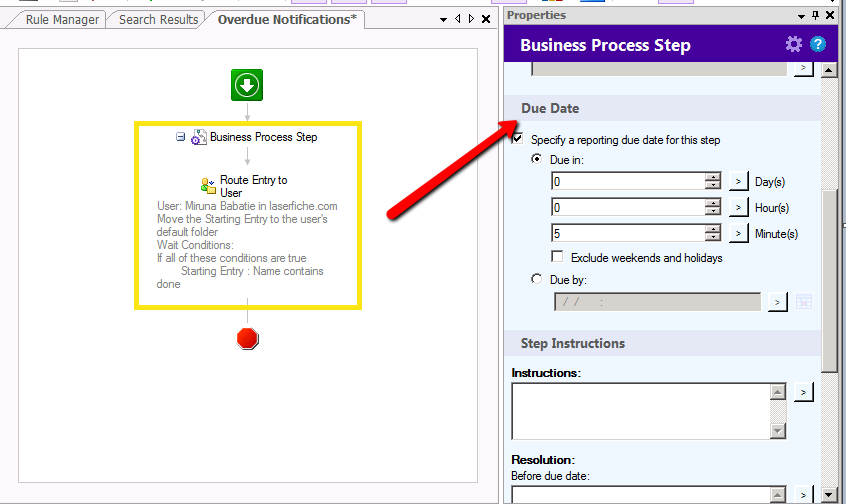This screenshot has width=846, height=504.
Task: Click the Minute(s) spinner arrows
Action: tap(713, 233)
